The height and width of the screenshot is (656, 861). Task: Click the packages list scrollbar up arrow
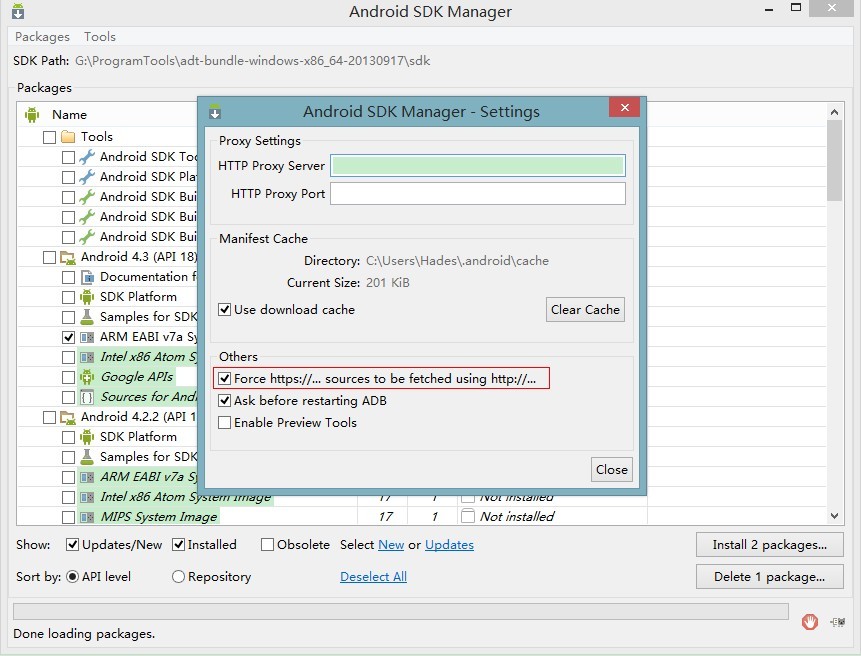[834, 112]
